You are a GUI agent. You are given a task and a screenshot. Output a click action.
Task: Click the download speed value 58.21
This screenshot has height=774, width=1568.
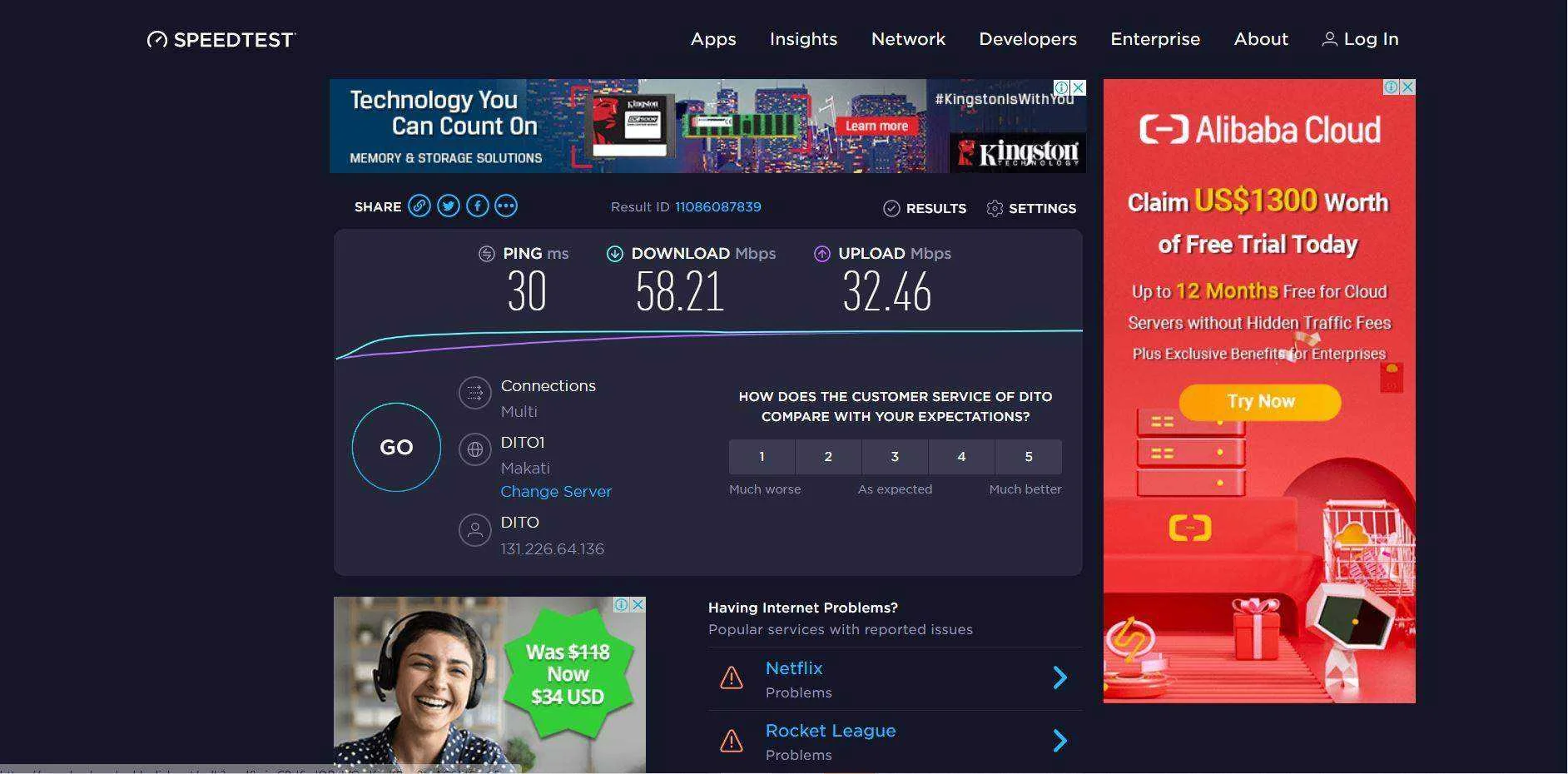tap(680, 292)
